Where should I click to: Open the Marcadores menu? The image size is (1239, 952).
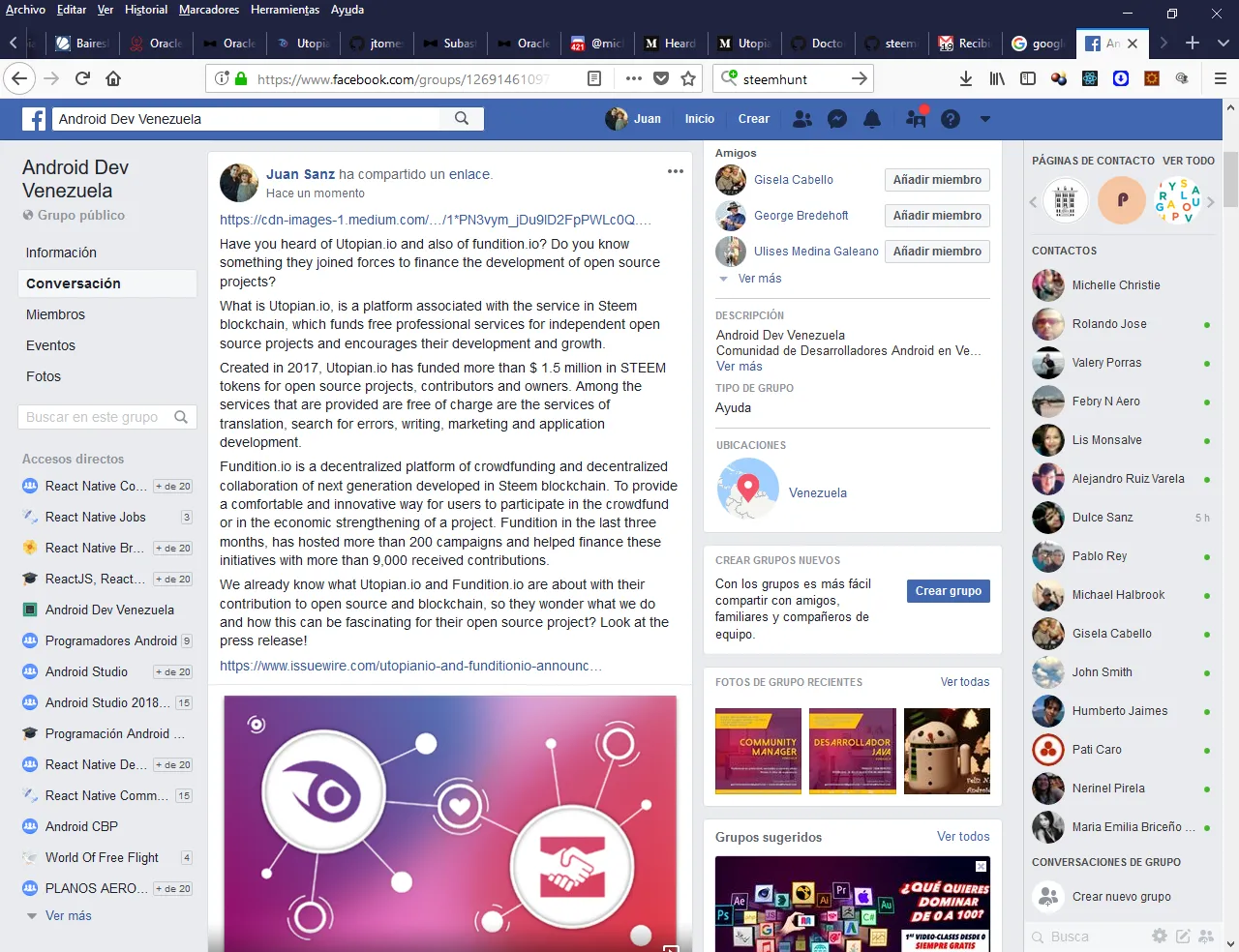tap(209, 10)
